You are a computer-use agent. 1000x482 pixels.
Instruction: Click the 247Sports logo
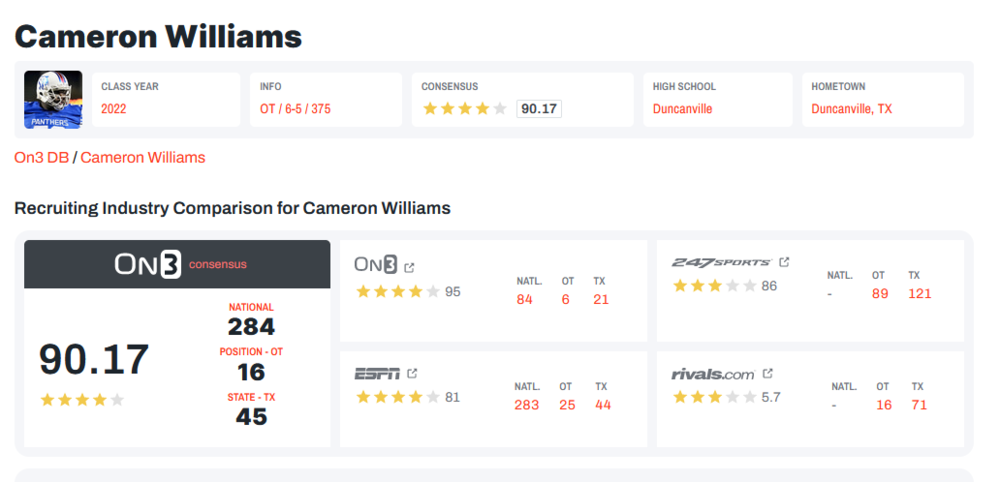pos(721,262)
